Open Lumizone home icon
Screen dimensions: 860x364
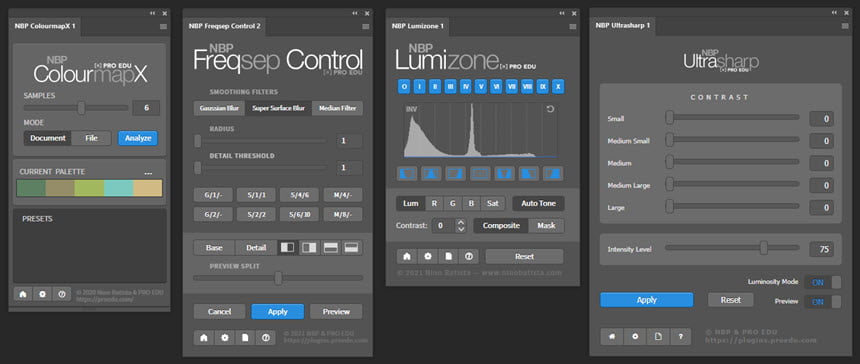tap(406, 256)
